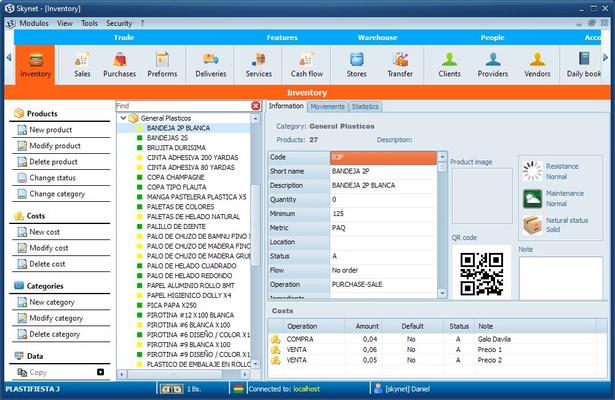Viewport: 615px width, 400px height.
Task: Click the Bolivia flag icon in status bar
Action: (238, 389)
